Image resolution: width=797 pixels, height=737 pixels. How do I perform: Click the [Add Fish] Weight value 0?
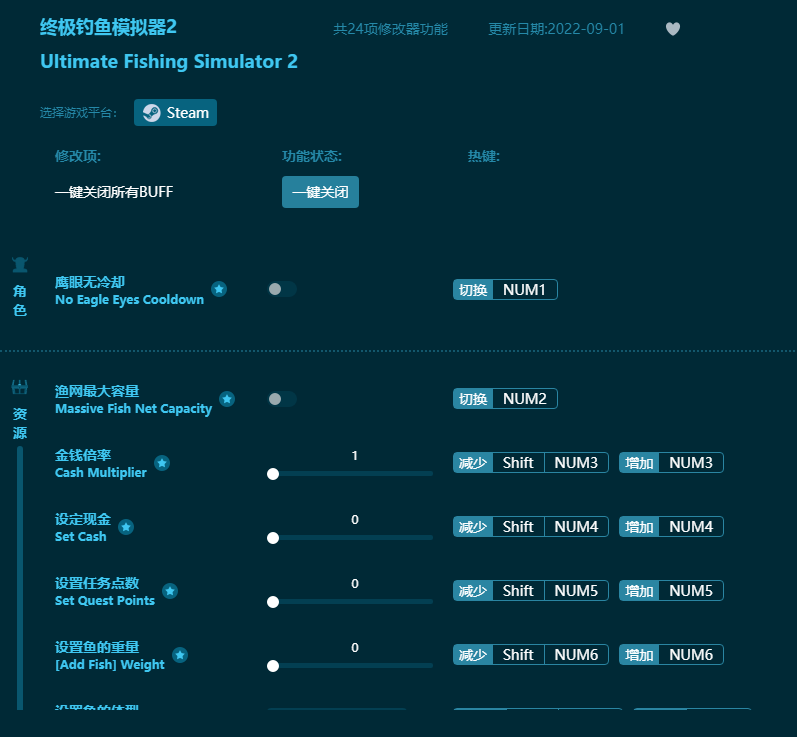pos(355,648)
